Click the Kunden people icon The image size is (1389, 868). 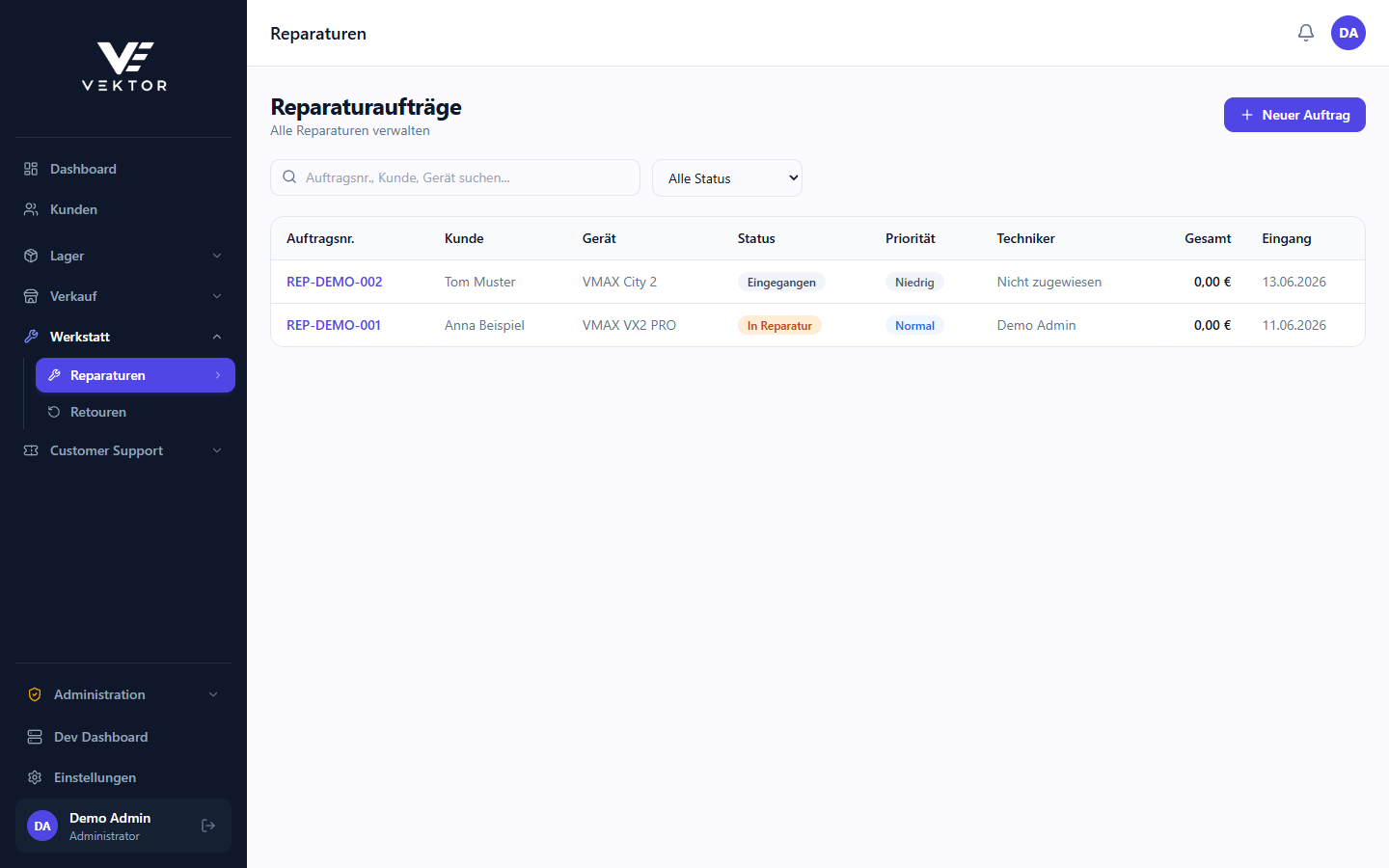[31, 209]
